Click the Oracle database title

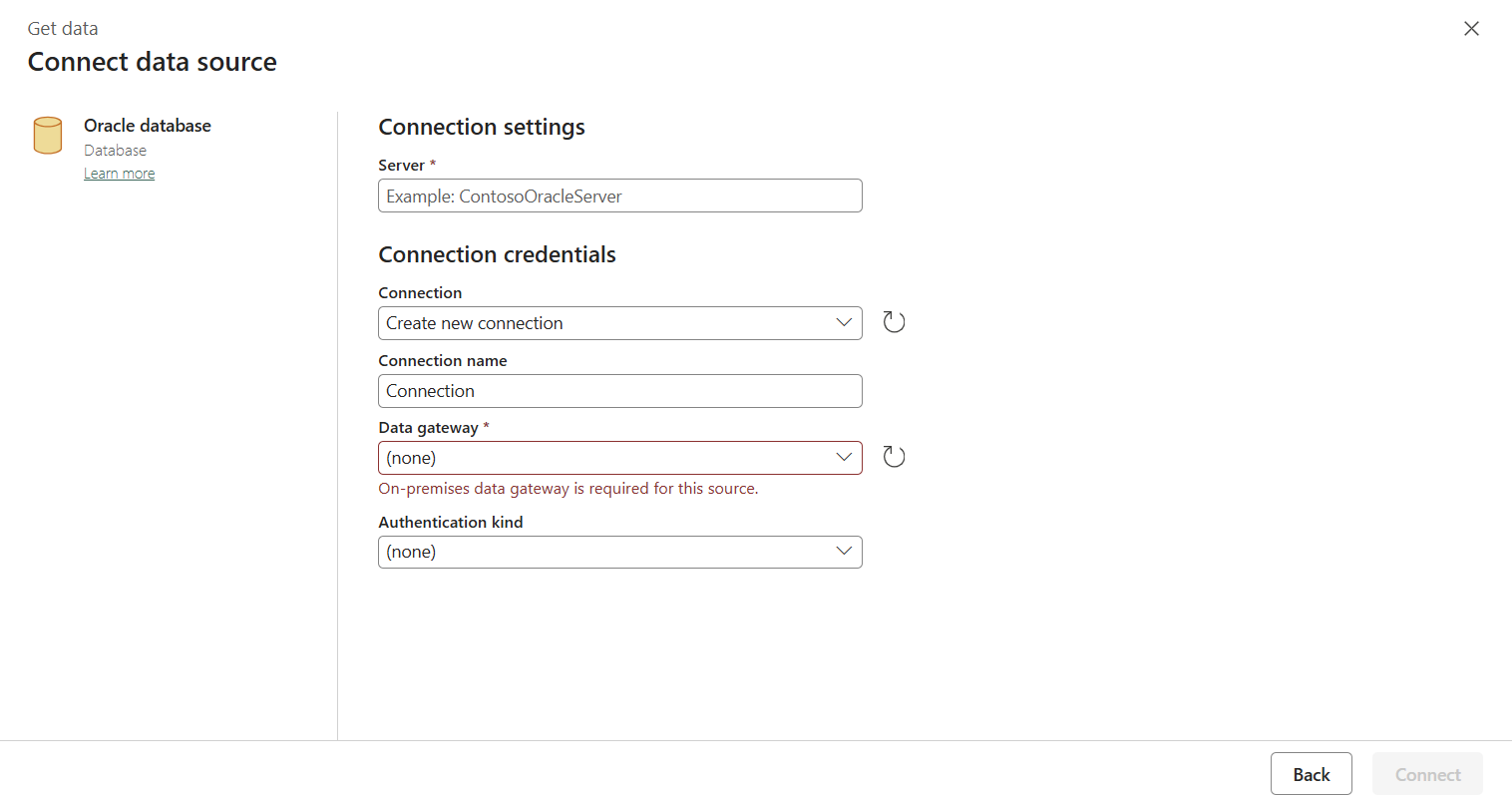[148, 126]
